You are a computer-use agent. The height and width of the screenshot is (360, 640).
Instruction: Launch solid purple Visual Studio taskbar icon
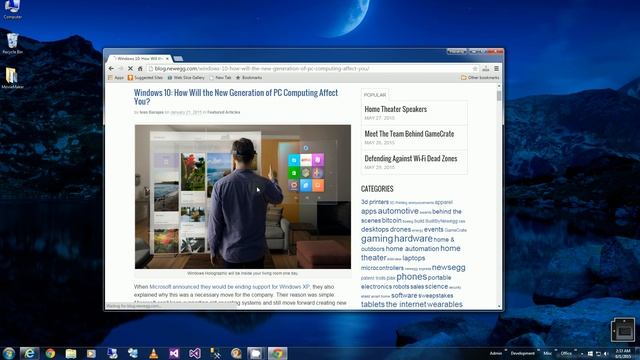coord(174,353)
